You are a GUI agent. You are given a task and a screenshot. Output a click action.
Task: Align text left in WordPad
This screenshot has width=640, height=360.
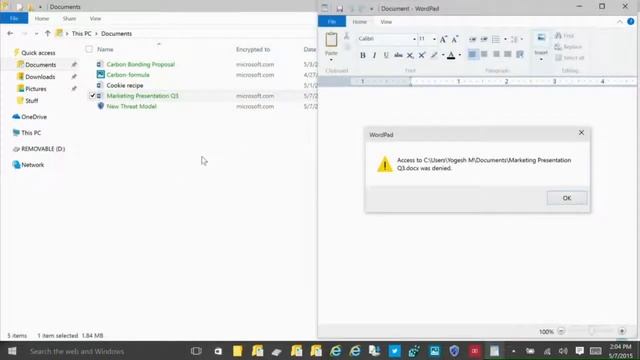point(472,54)
